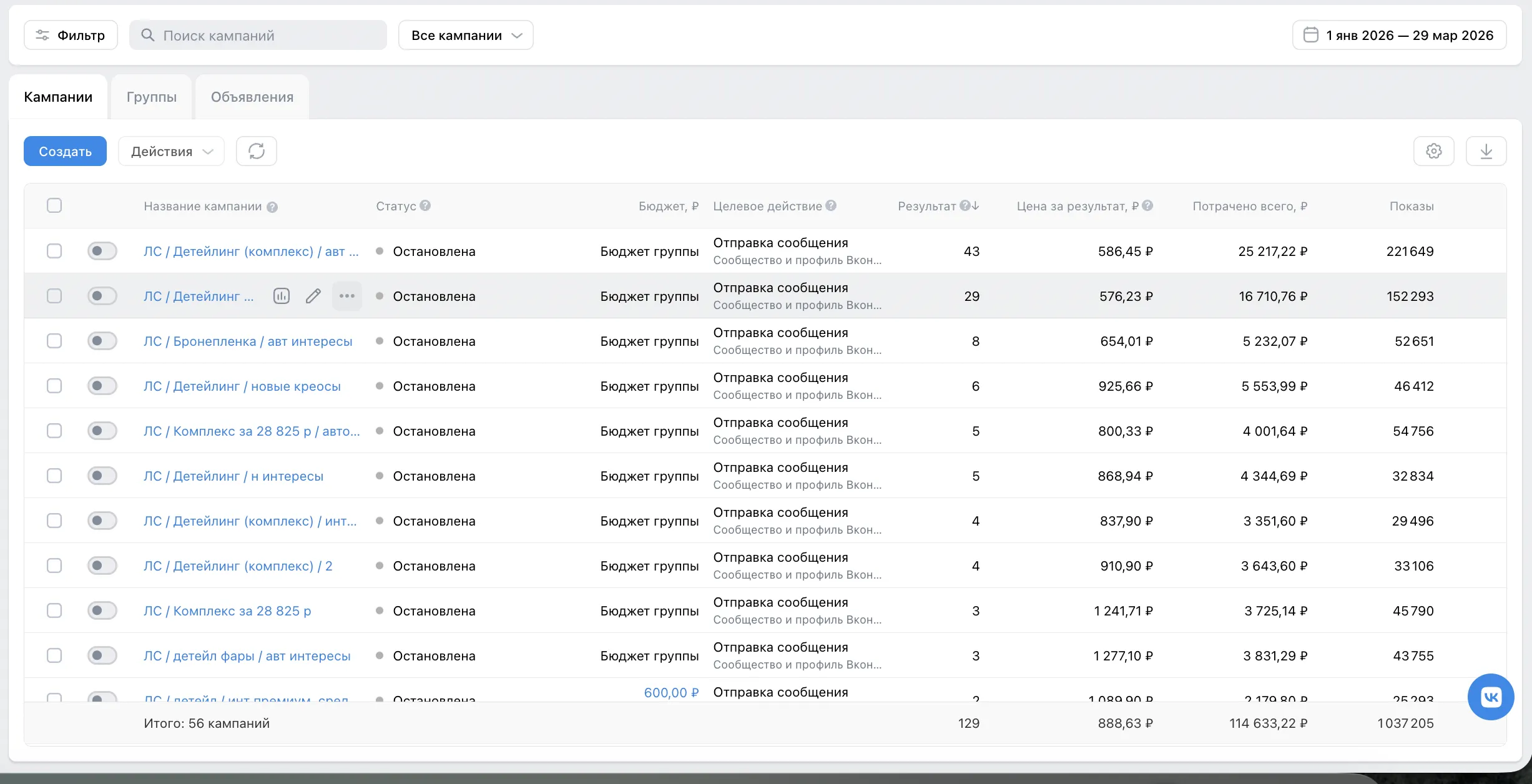
Task: Click the calendar icon in date range
Action: (1310, 35)
